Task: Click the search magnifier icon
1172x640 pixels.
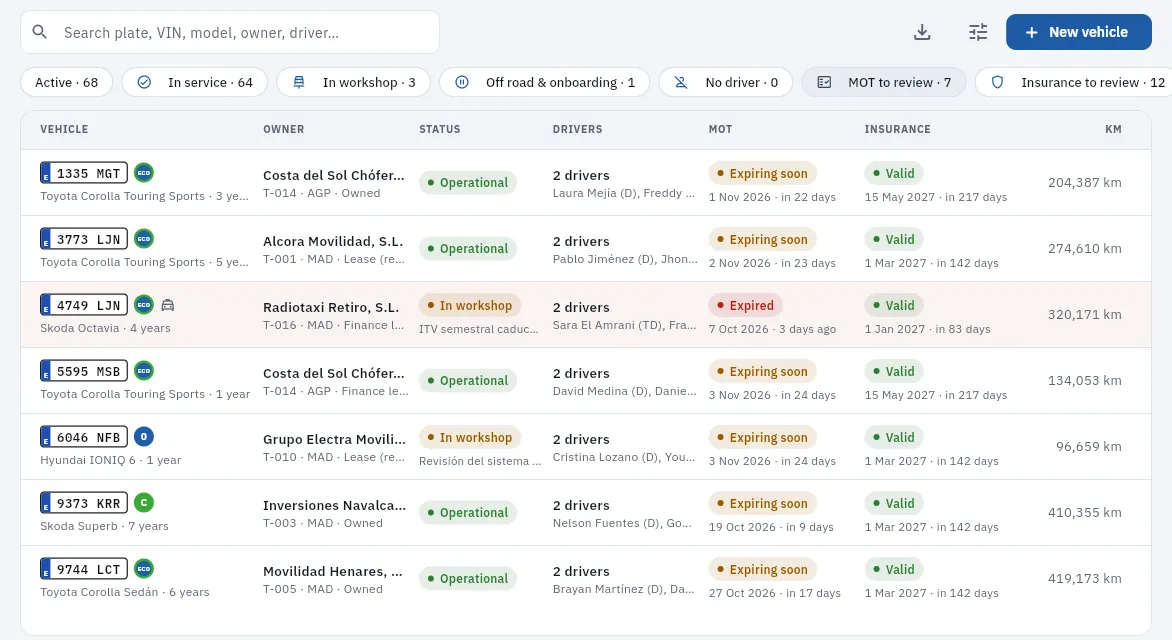Action: click(x=40, y=32)
